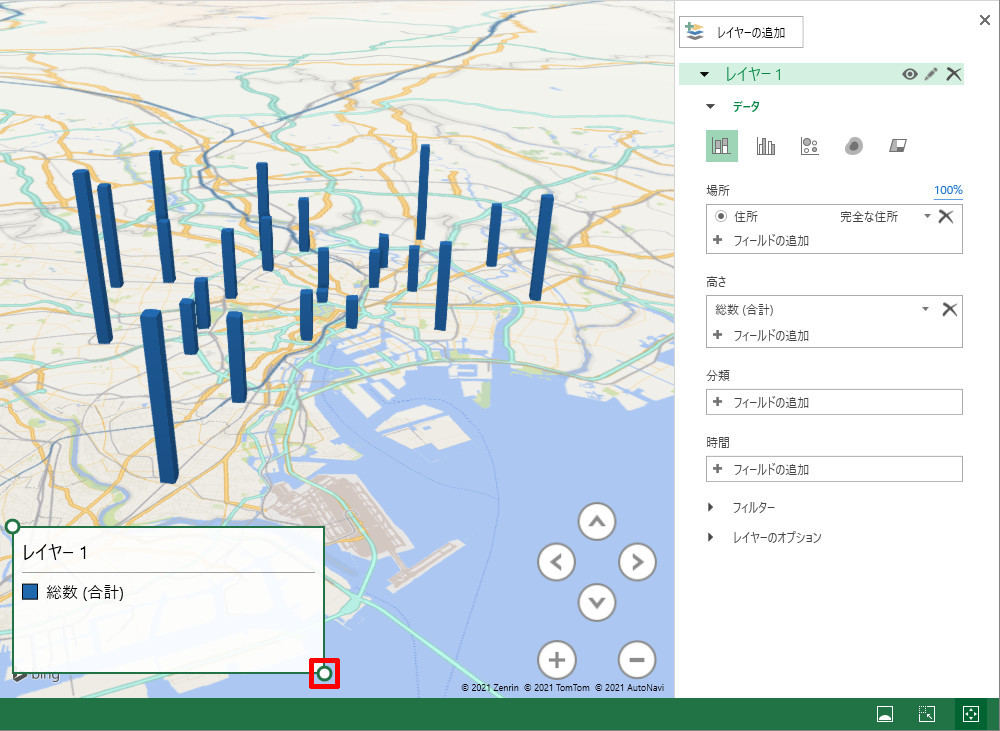Delete レイヤー 1 with the X icon

point(953,74)
